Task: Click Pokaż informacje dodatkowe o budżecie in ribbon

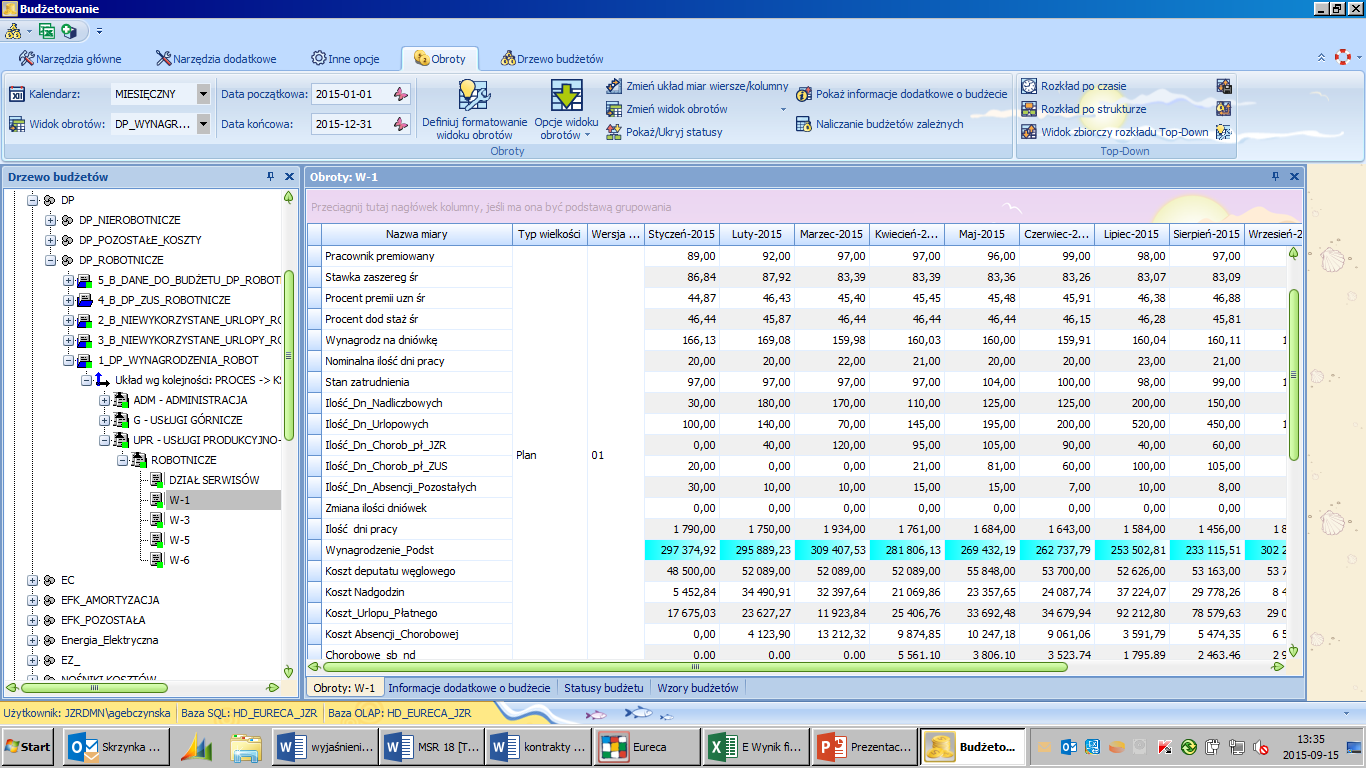Action: pyautogui.click(x=901, y=94)
